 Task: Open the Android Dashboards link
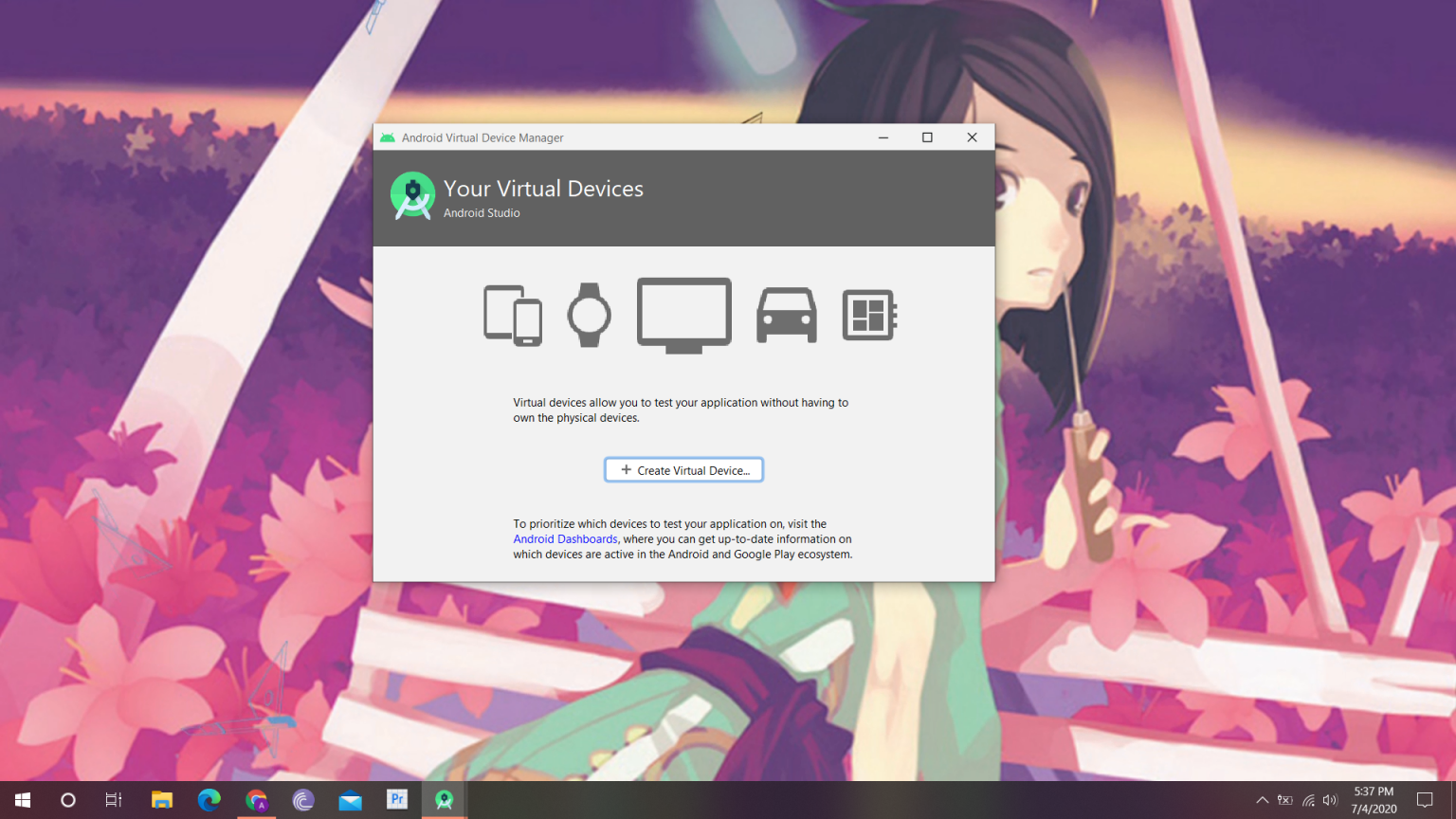[565, 538]
